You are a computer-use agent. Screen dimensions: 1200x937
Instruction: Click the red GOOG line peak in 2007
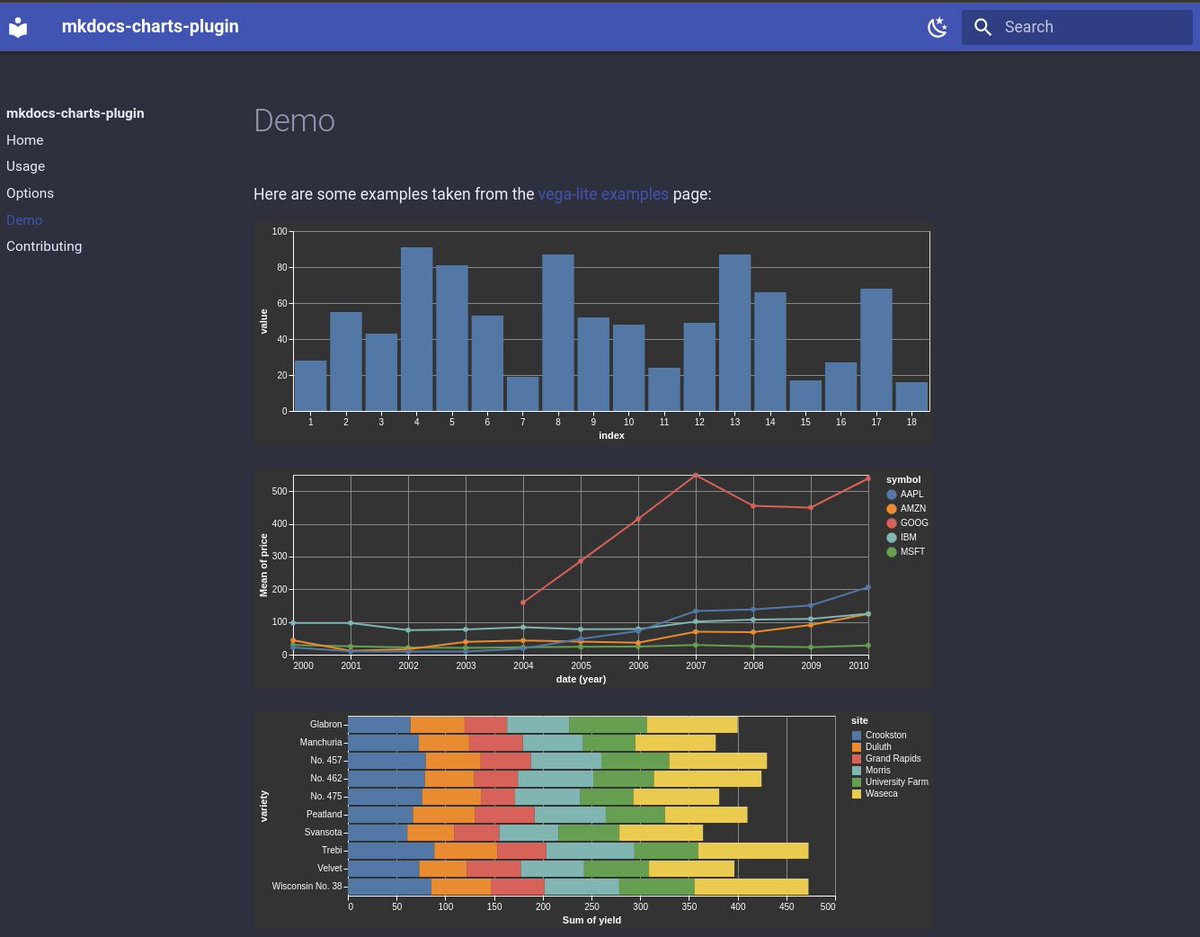click(695, 476)
